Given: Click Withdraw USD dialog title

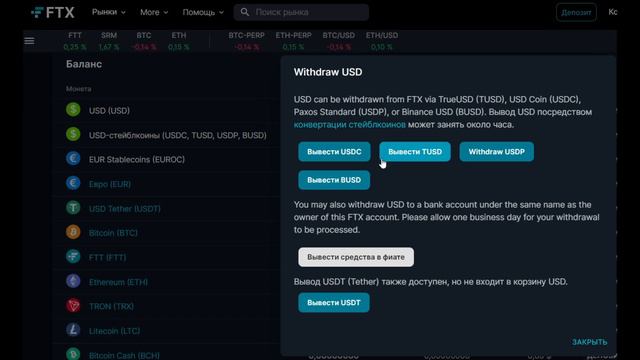Looking at the screenshot, I should (x=328, y=72).
